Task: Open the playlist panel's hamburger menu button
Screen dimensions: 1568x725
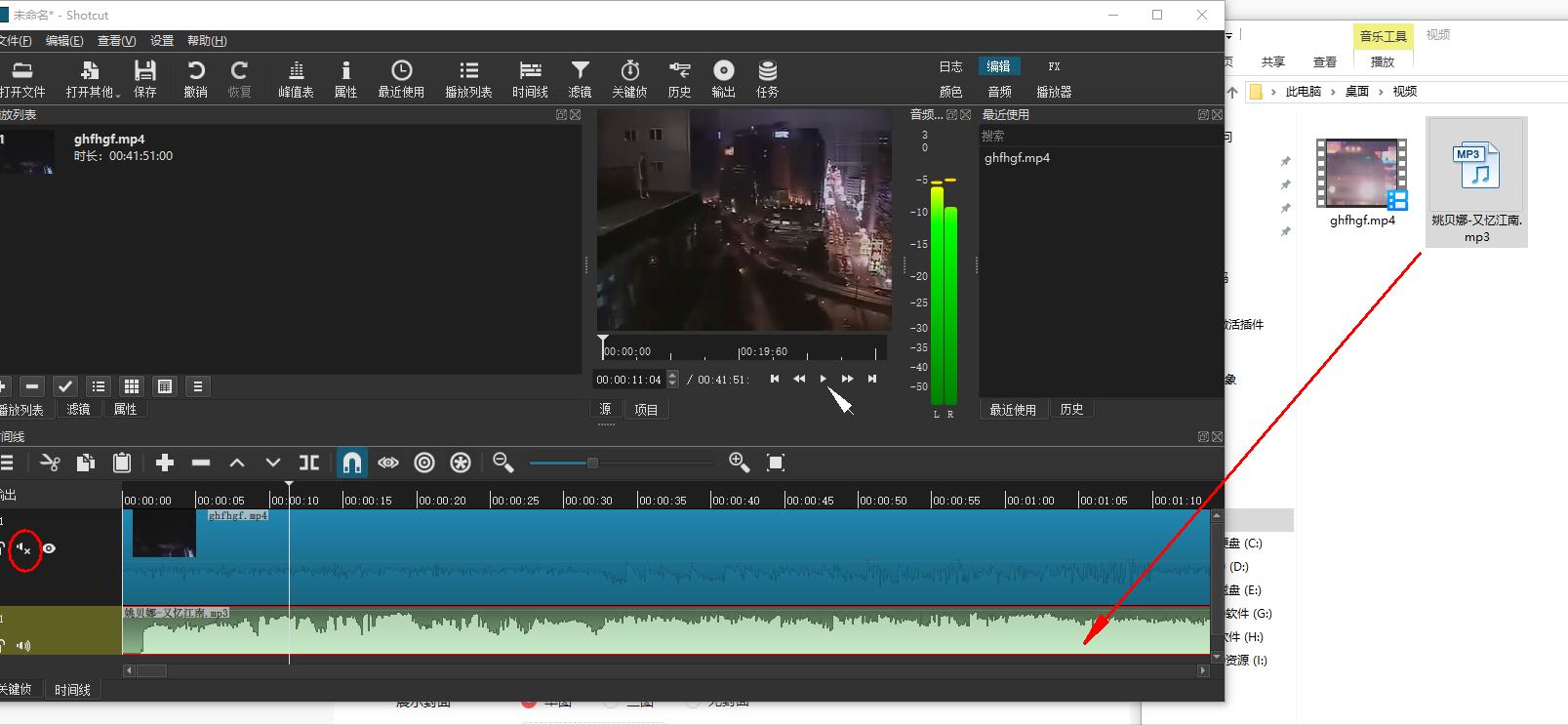Action: click(198, 386)
